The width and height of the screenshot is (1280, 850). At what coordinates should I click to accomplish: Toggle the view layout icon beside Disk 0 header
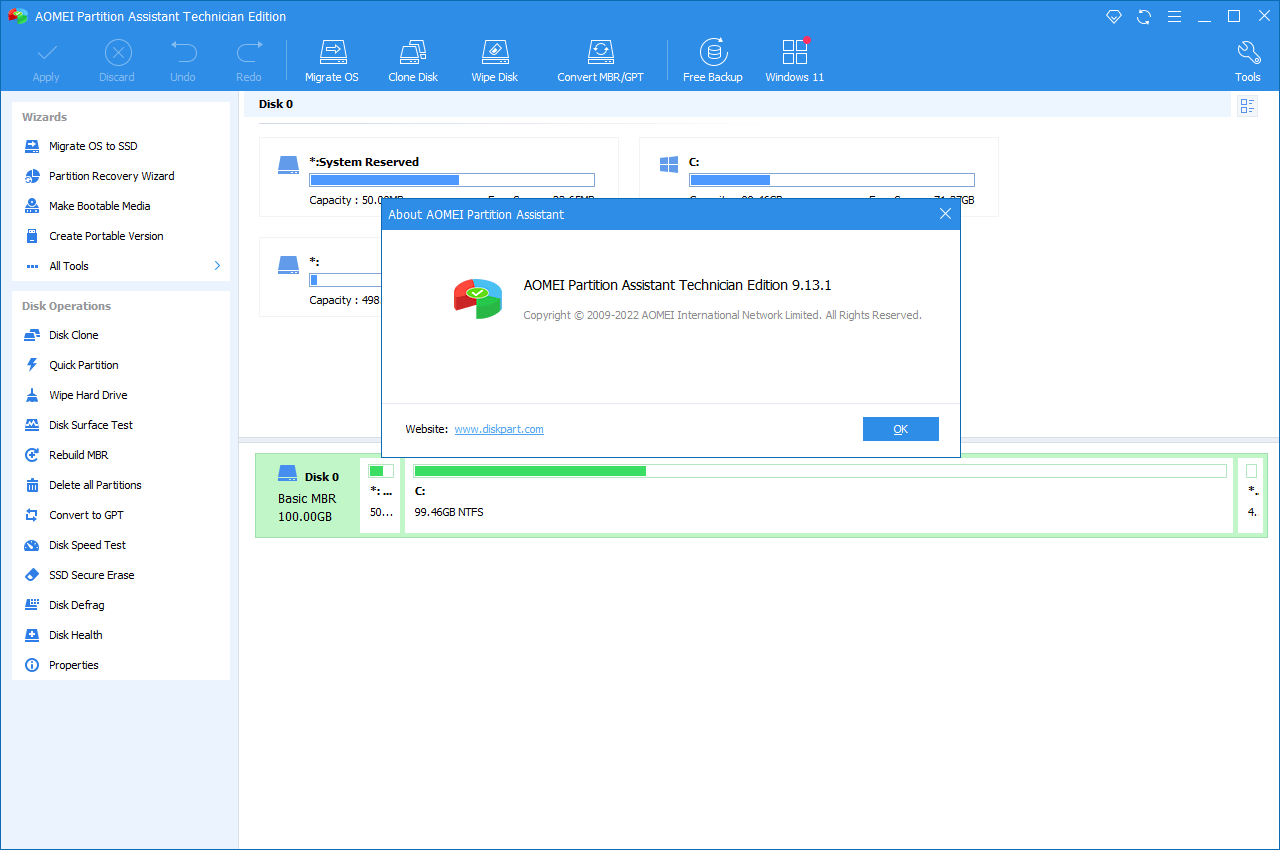(x=1247, y=106)
